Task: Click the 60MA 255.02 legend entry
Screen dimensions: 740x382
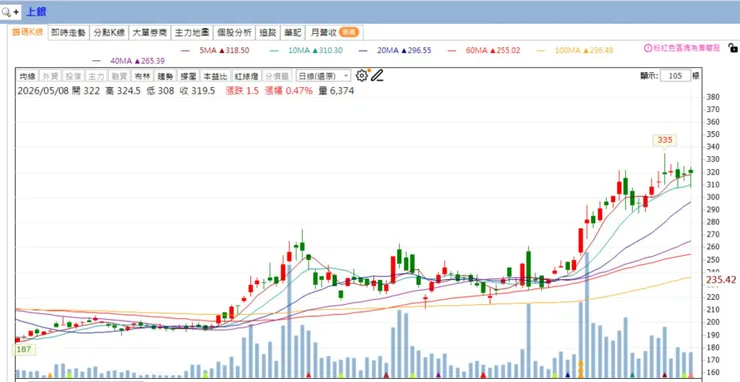Action: coord(493,50)
